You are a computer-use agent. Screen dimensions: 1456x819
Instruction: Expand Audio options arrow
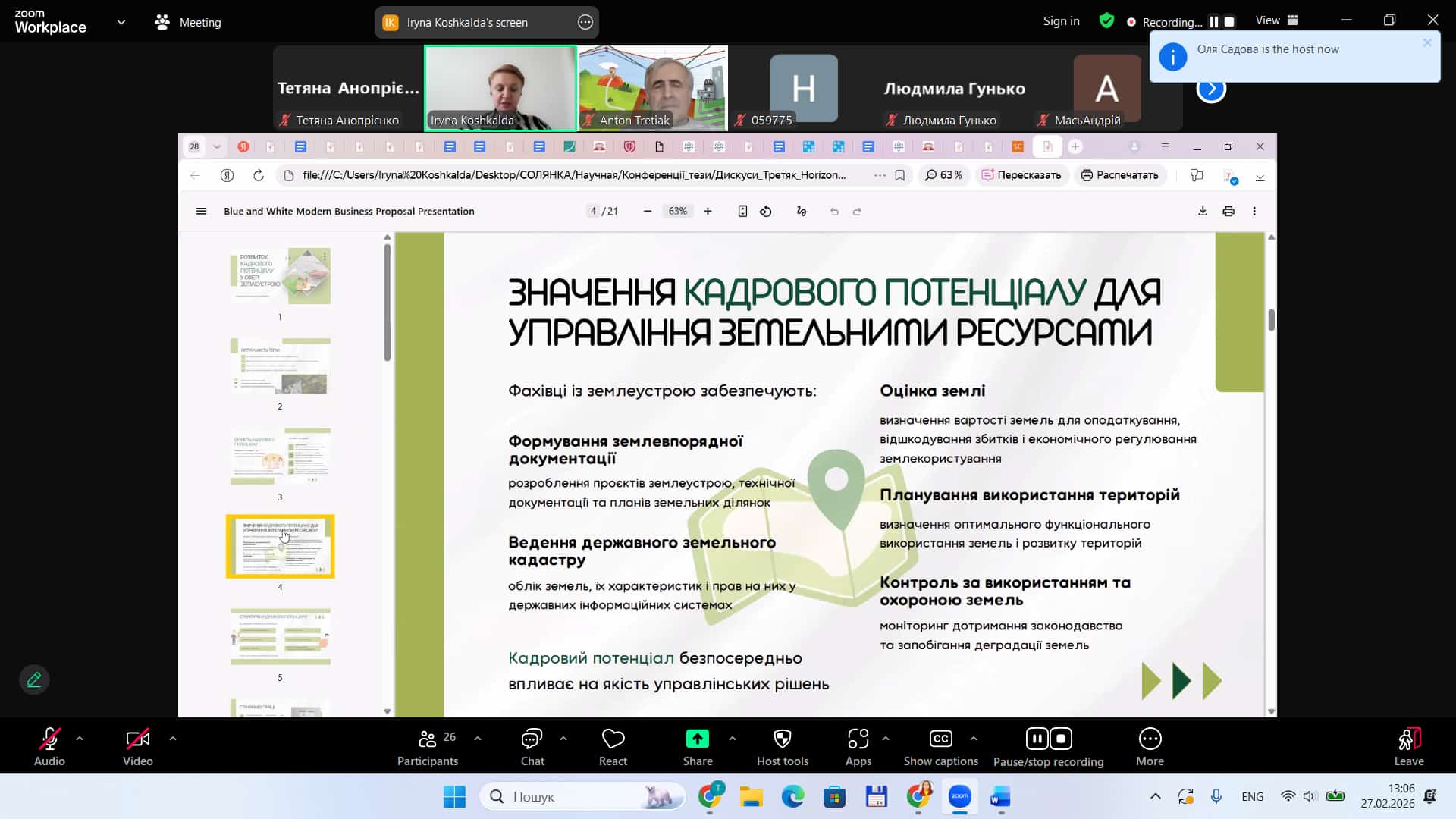pyautogui.click(x=80, y=738)
